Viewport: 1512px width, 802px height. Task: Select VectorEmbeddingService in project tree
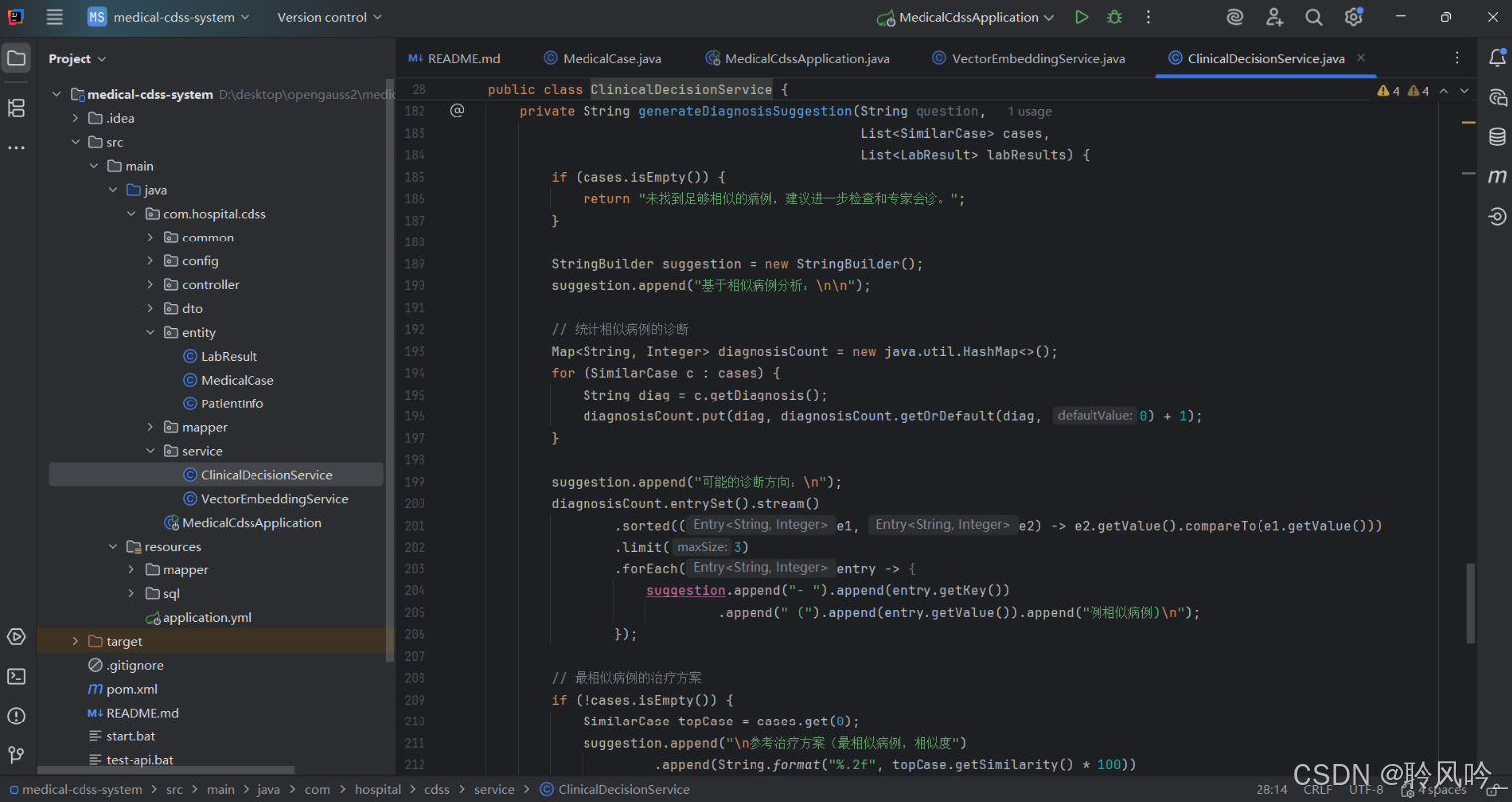click(266, 499)
